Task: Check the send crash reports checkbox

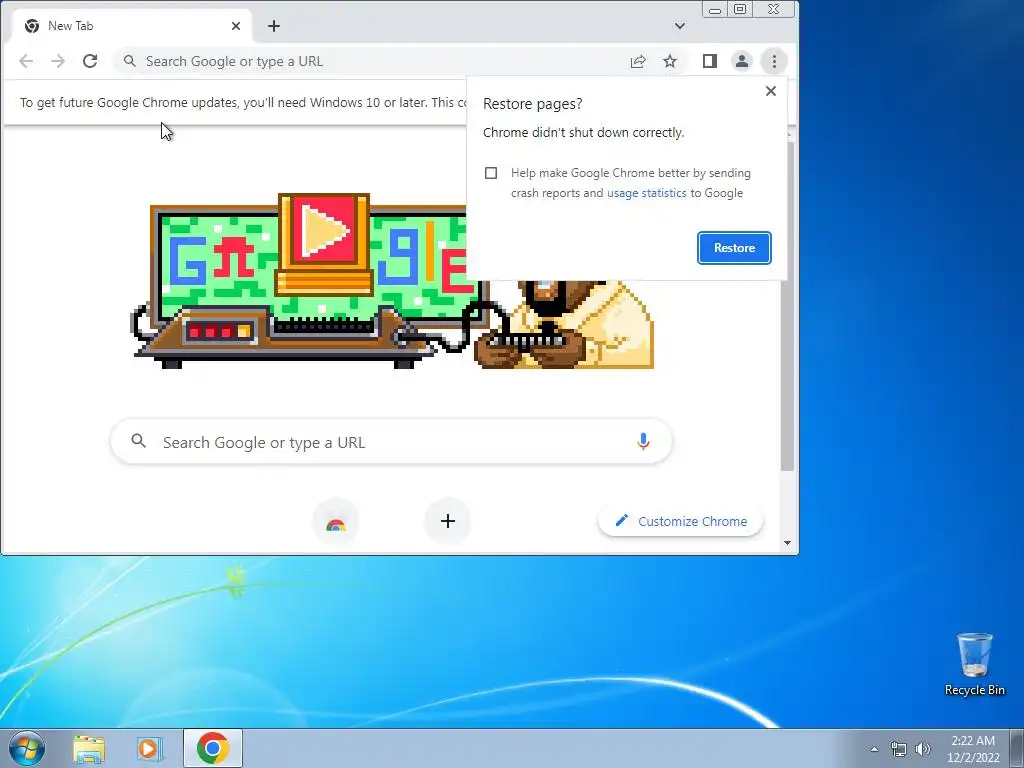Action: 491,173
